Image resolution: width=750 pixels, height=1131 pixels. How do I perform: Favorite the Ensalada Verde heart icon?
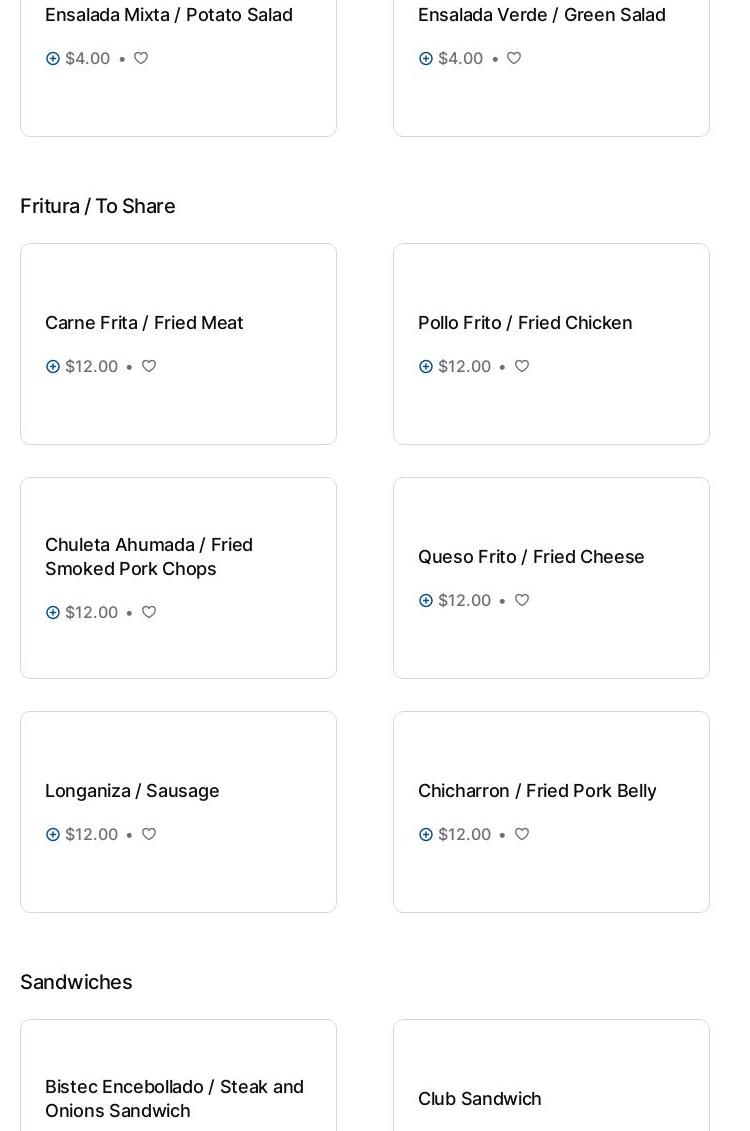[514, 59]
